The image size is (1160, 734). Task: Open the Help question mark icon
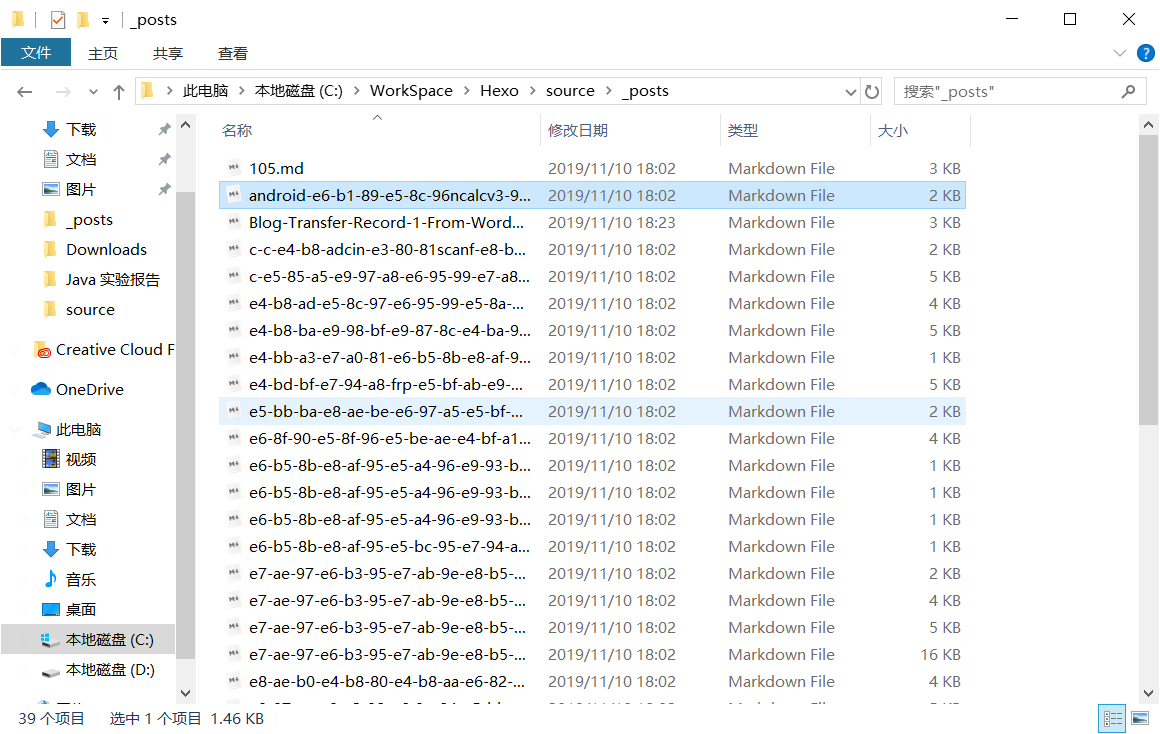pyautogui.click(x=1144, y=53)
